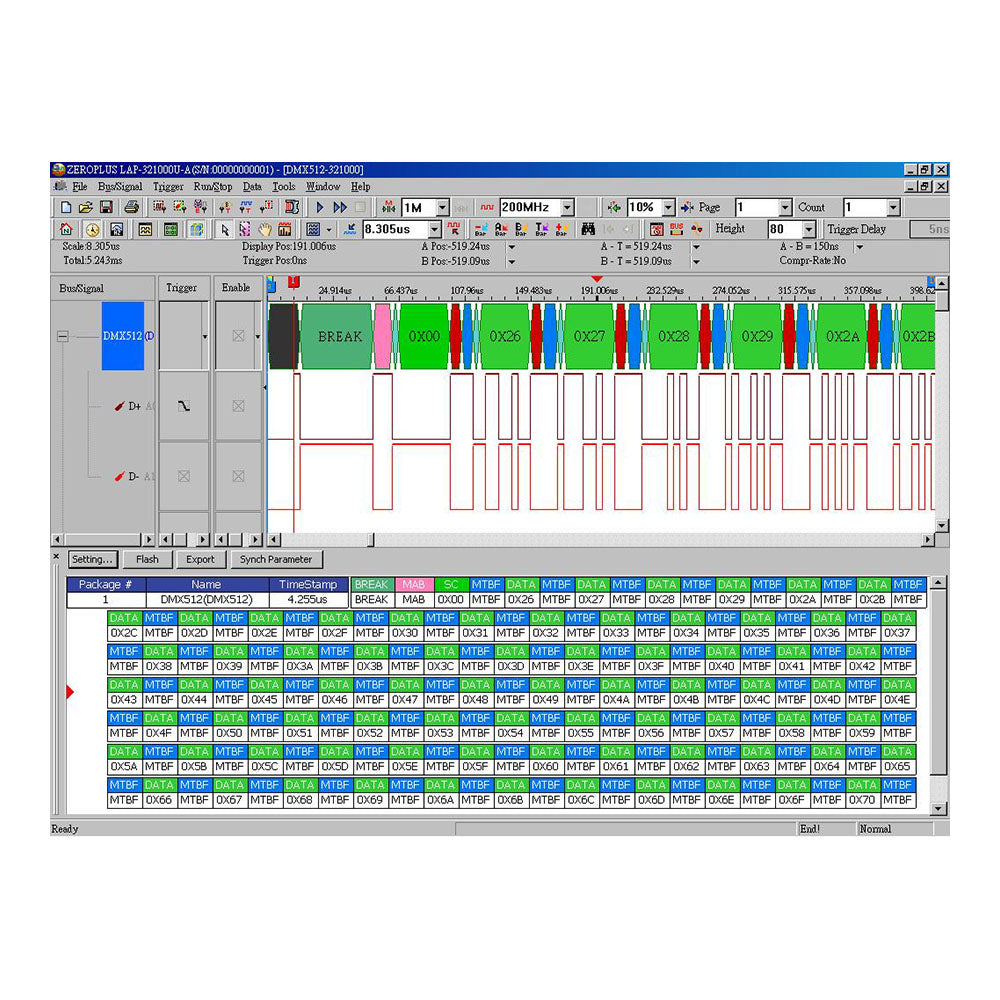Toggle the Enable checkbox for DMX512 bus
Image resolution: width=1000 pixels, height=1000 pixels.
click(x=239, y=336)
